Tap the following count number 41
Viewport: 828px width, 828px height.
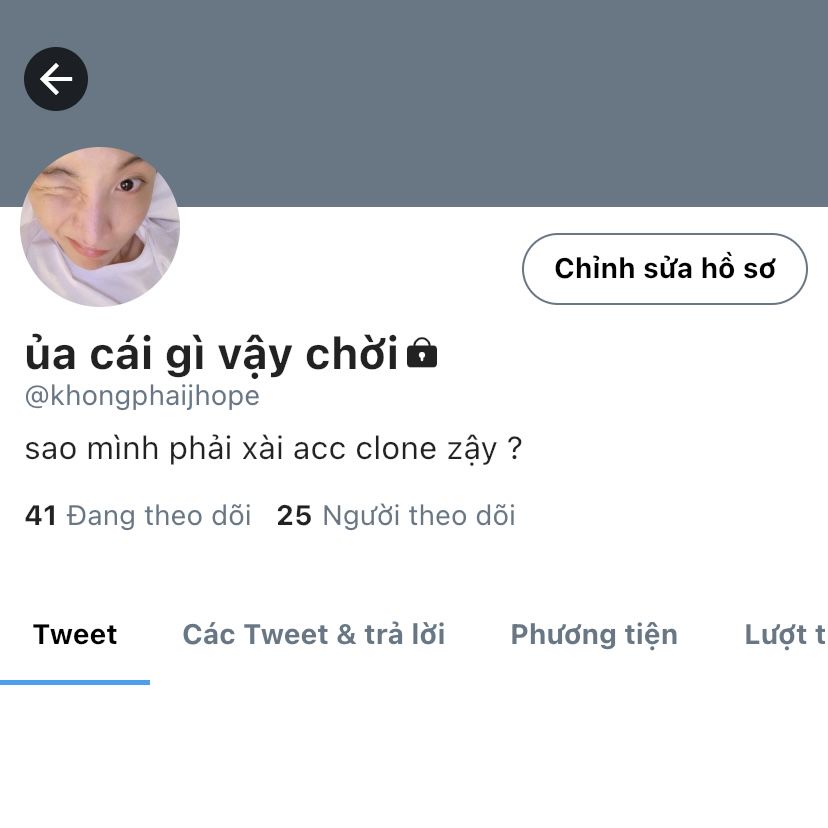click(41, 515)
